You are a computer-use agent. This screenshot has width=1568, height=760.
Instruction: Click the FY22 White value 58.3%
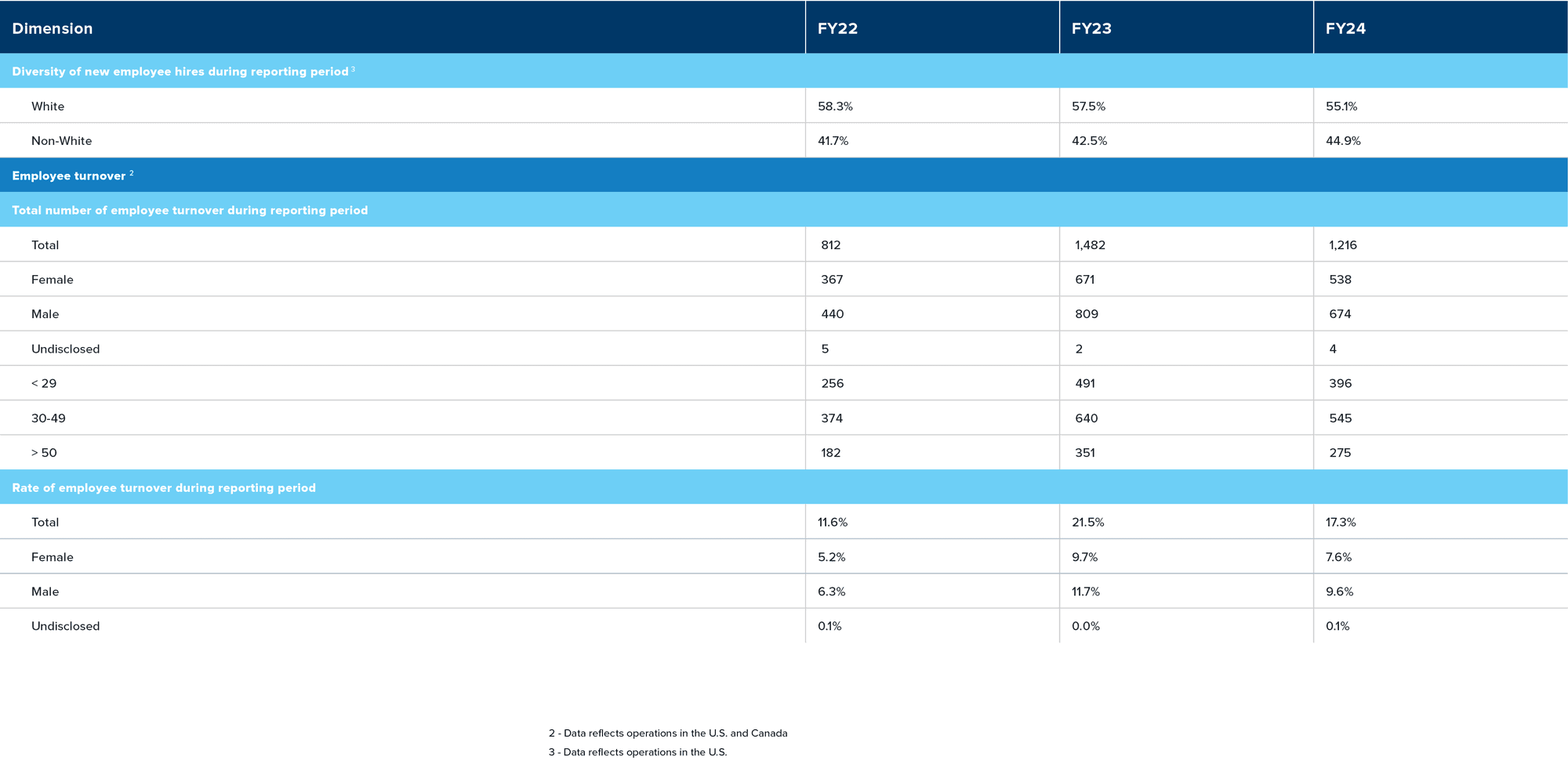coord(835,106)
